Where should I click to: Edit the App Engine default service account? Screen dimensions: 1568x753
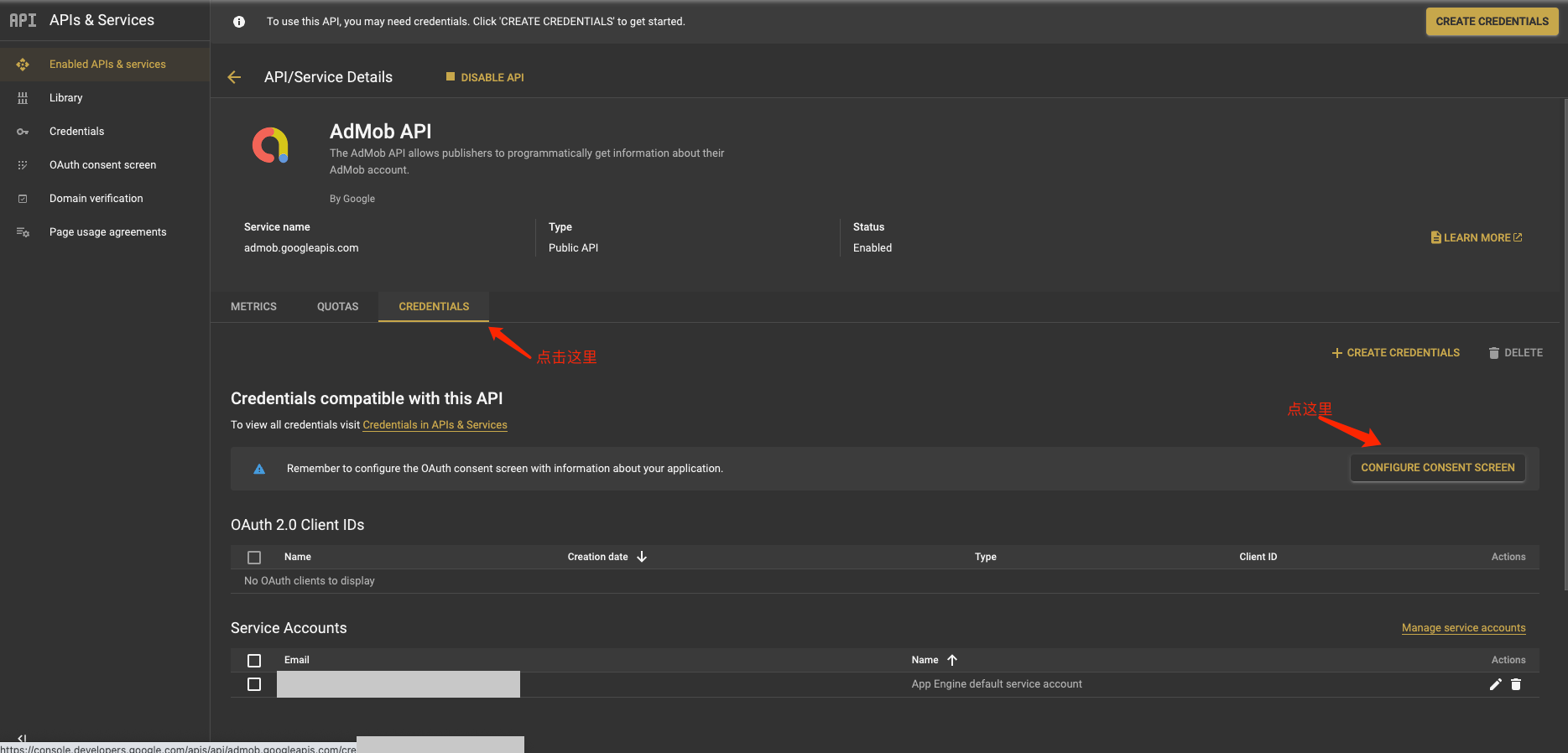(x=1495, y=684)
